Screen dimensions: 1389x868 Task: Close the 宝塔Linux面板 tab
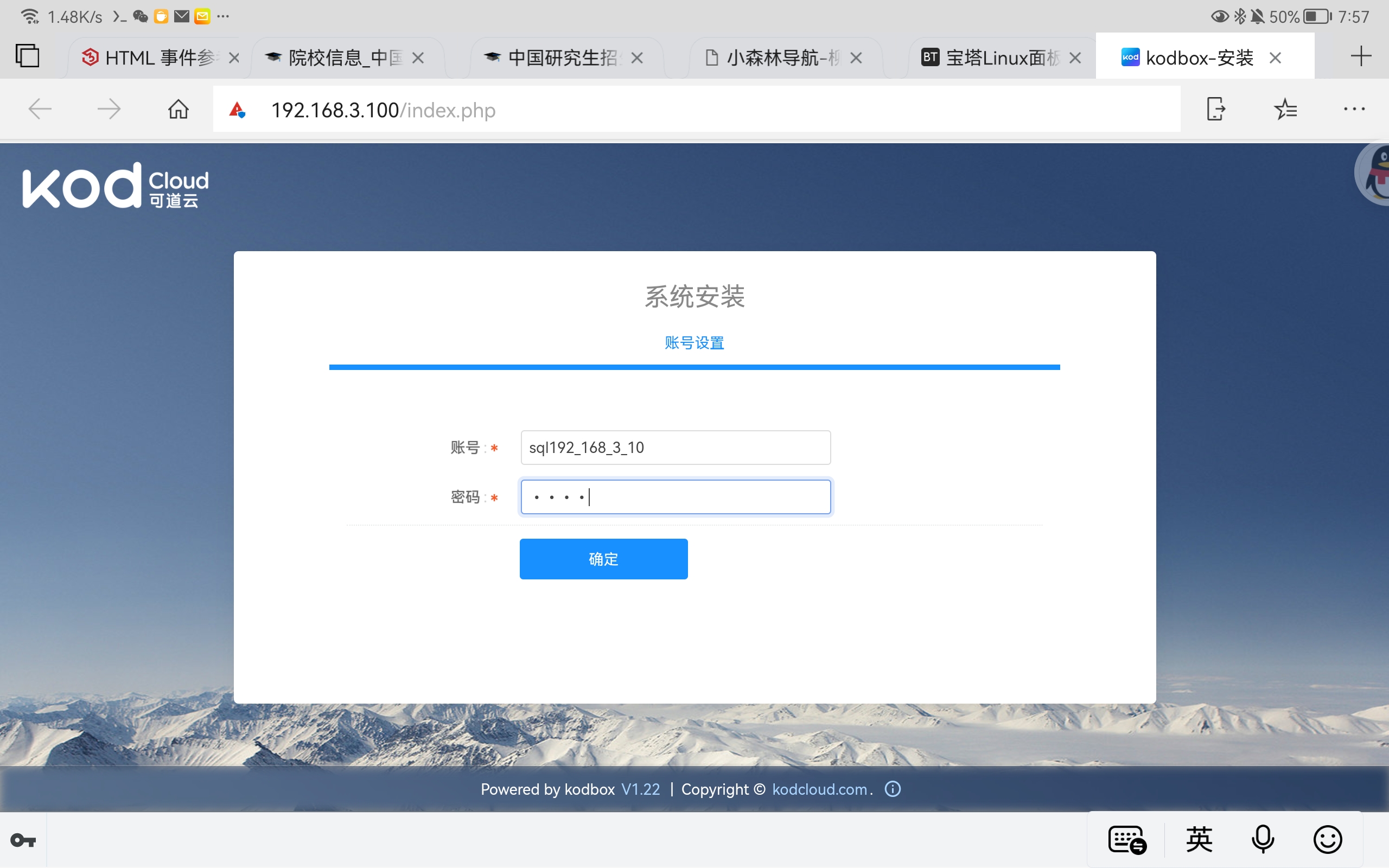tap(1075, 58)
